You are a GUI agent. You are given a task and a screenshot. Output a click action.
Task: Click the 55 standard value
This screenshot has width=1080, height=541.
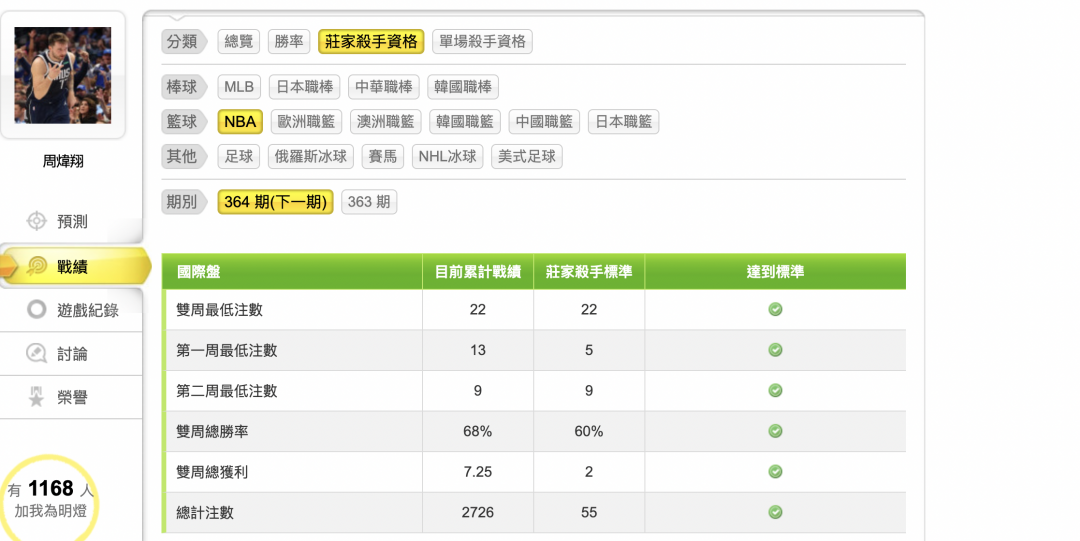click(589, 513)
